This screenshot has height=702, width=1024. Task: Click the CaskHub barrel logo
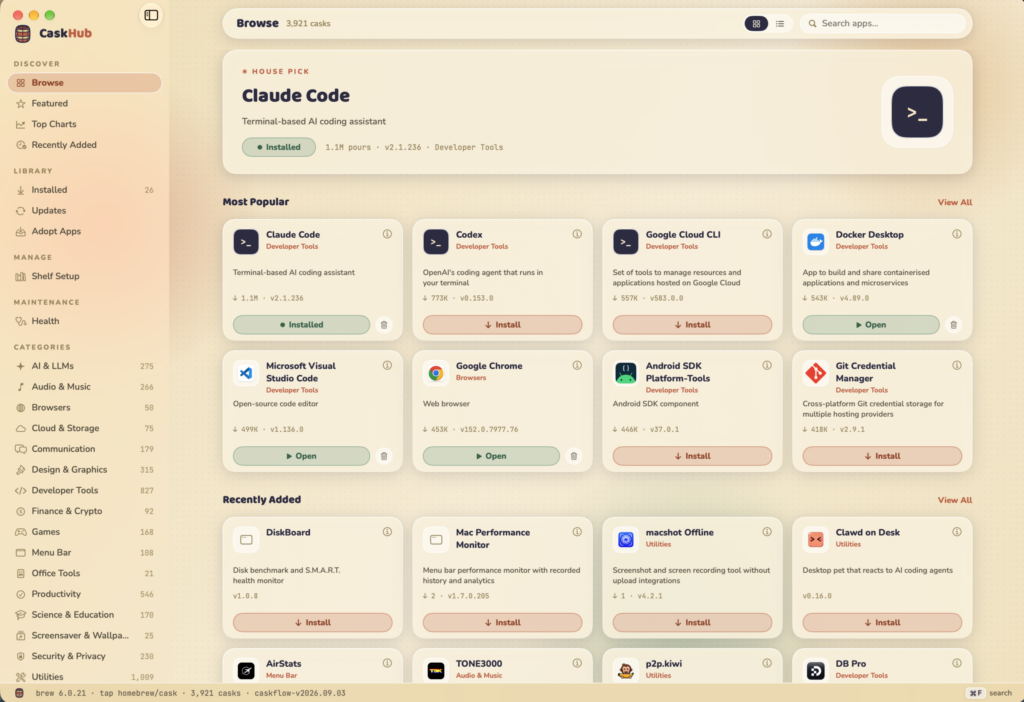[23, 33]
